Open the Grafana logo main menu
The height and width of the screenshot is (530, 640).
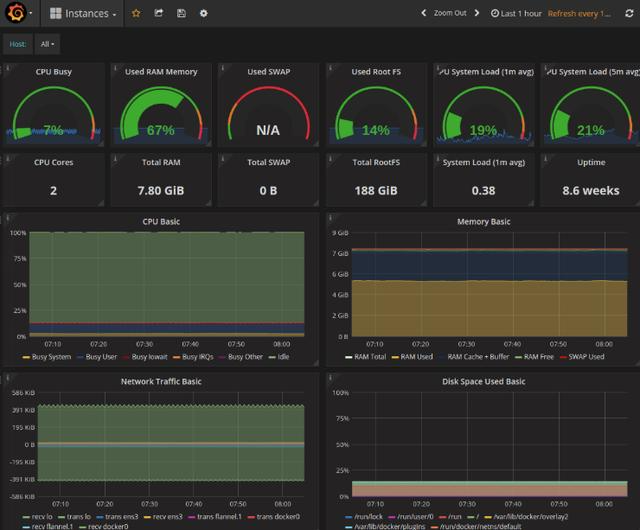16,13
